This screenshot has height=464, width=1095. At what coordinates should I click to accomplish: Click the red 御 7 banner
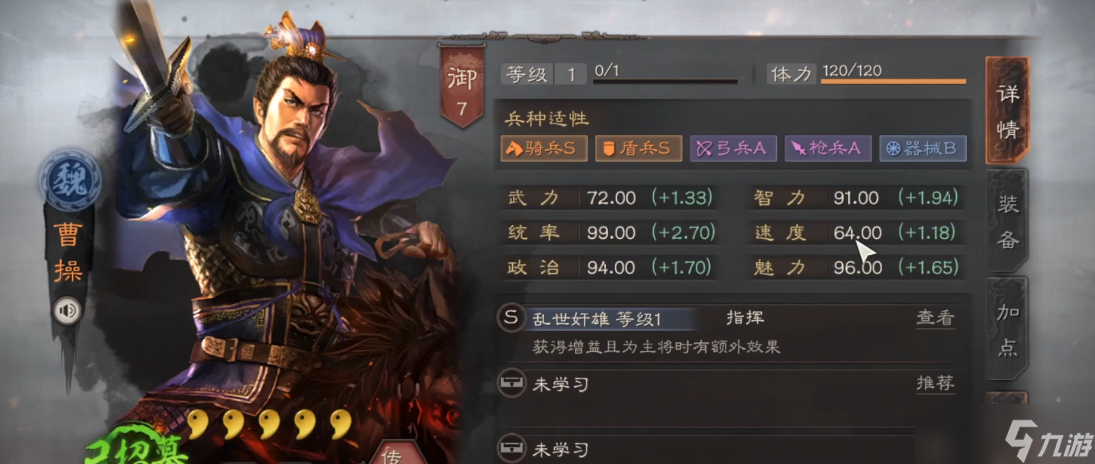click(462, 87)
